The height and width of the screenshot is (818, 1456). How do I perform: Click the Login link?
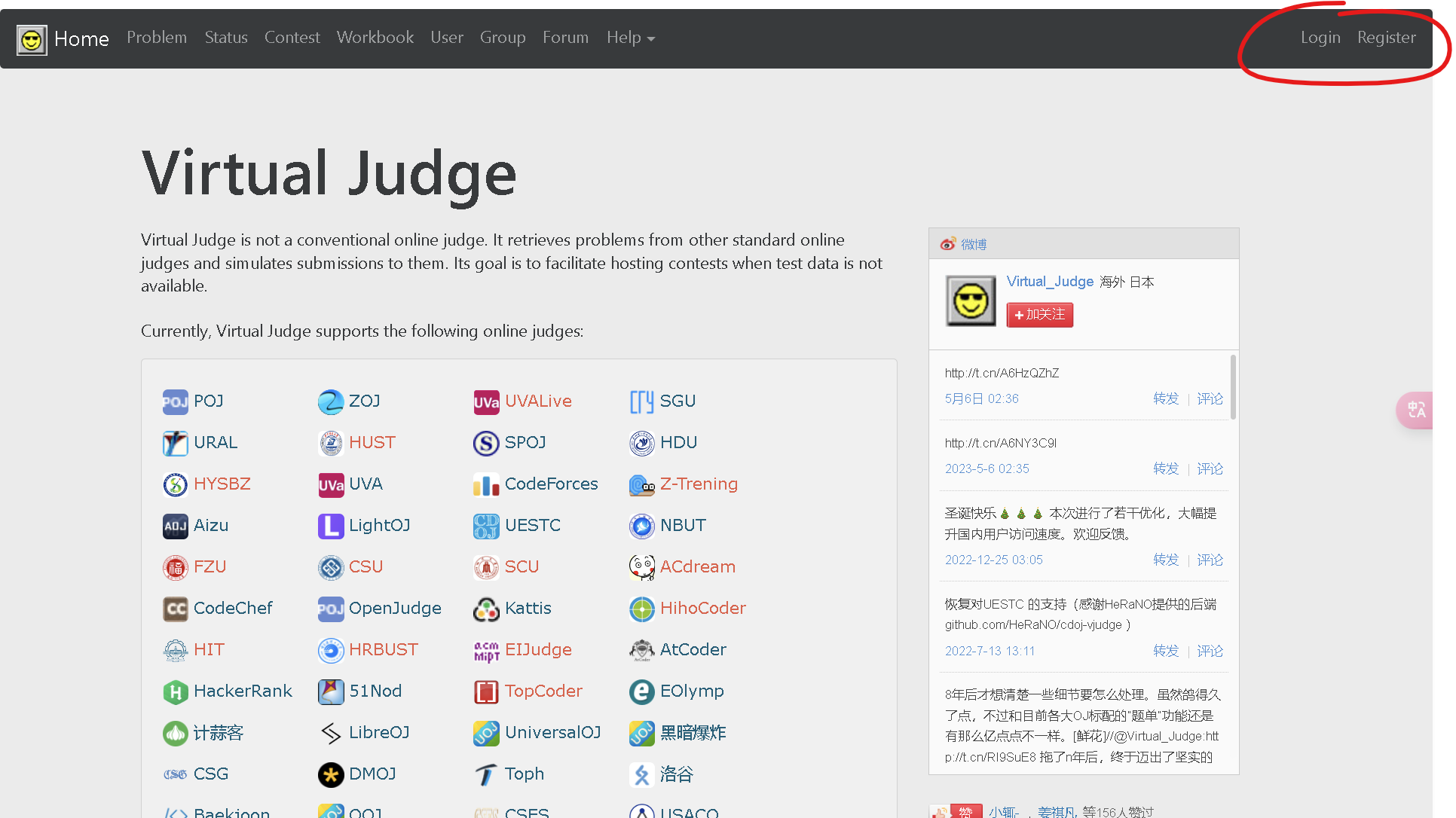tap(1320, 38)
